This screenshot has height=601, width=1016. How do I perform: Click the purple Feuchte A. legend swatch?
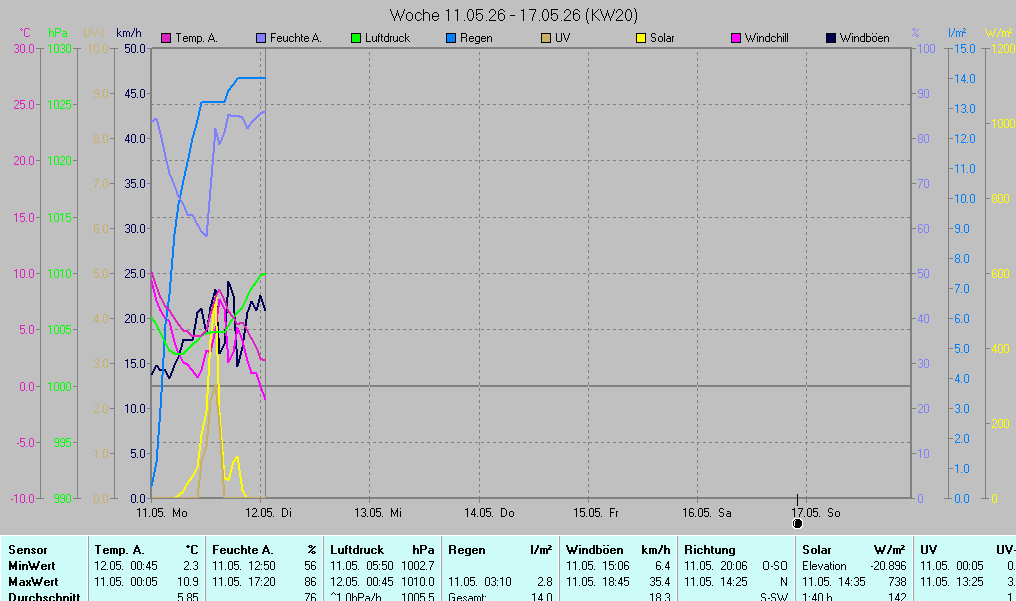click(x=260, y=38)
